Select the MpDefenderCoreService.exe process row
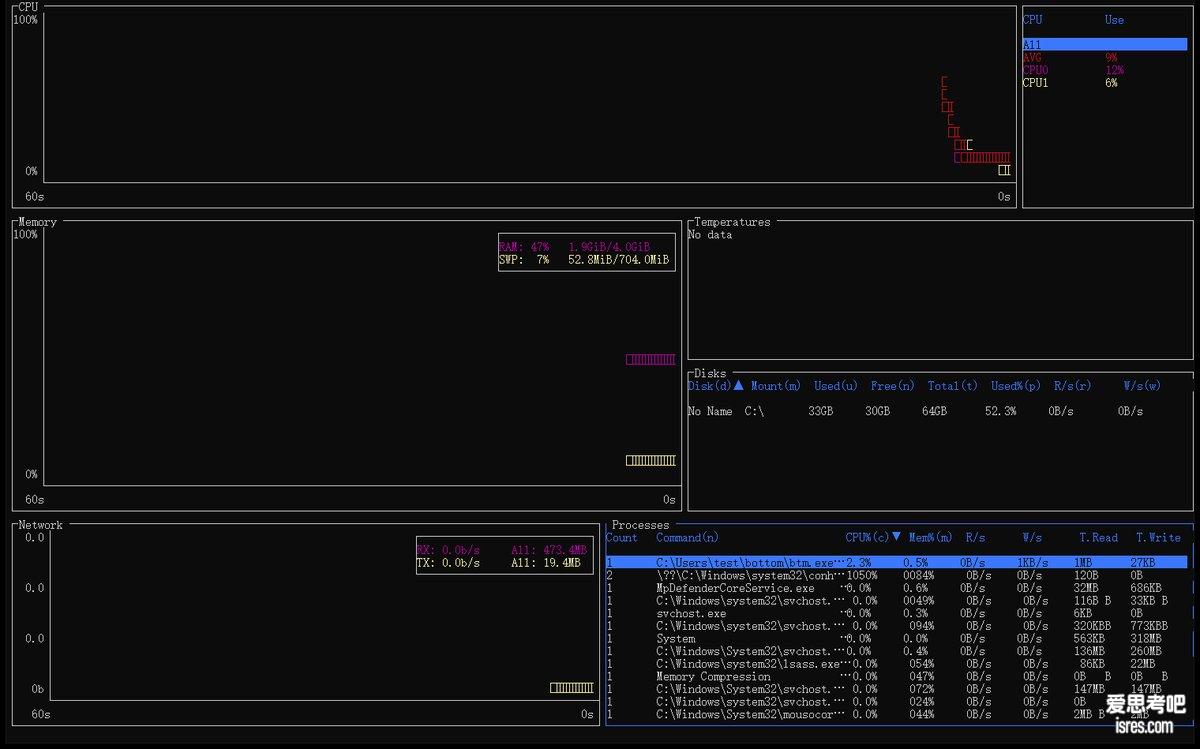The width and height of the screenshot is (1200, 749). tap(897, 588)
